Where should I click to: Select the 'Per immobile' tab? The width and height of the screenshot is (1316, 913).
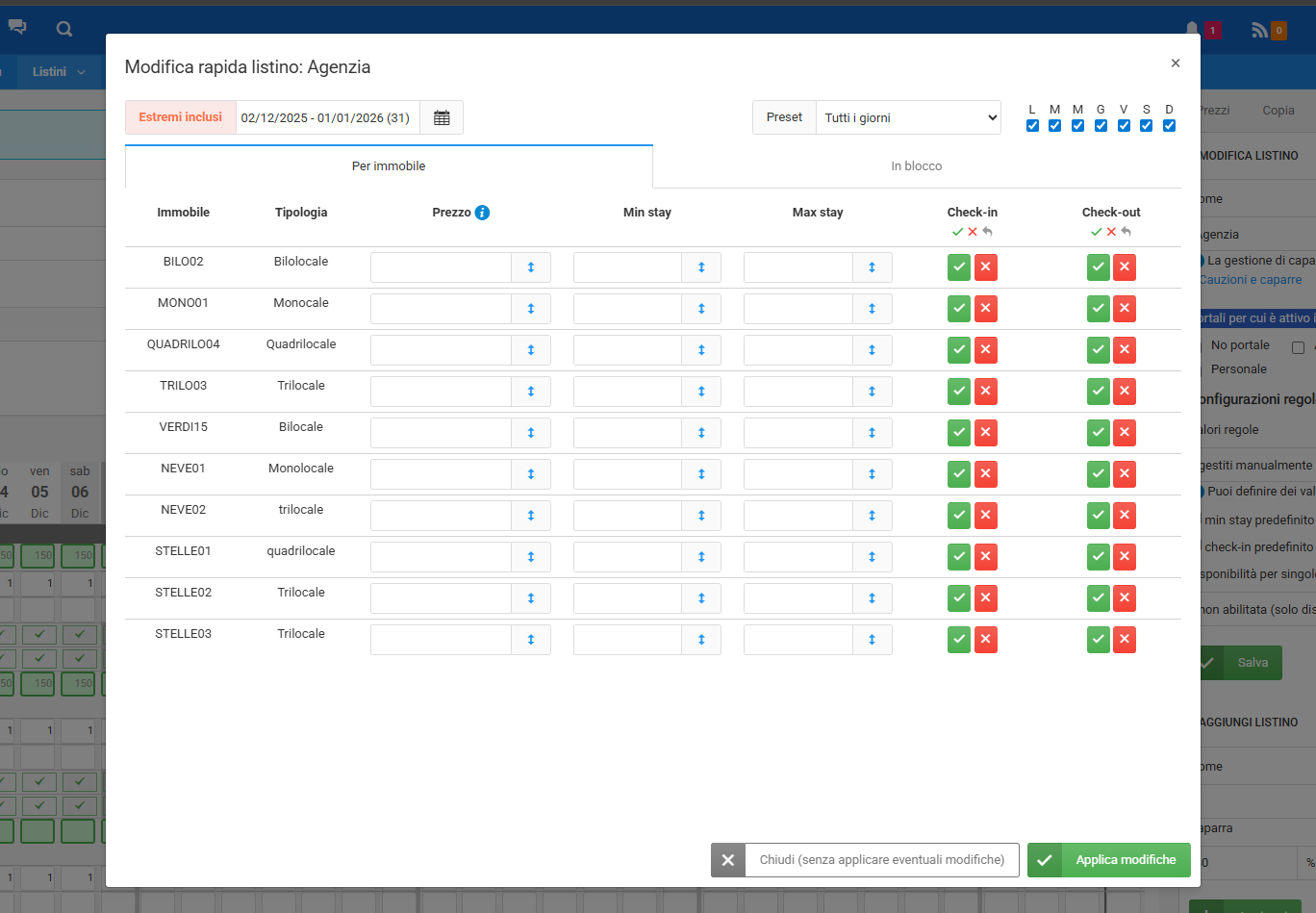tap(389, 166)
